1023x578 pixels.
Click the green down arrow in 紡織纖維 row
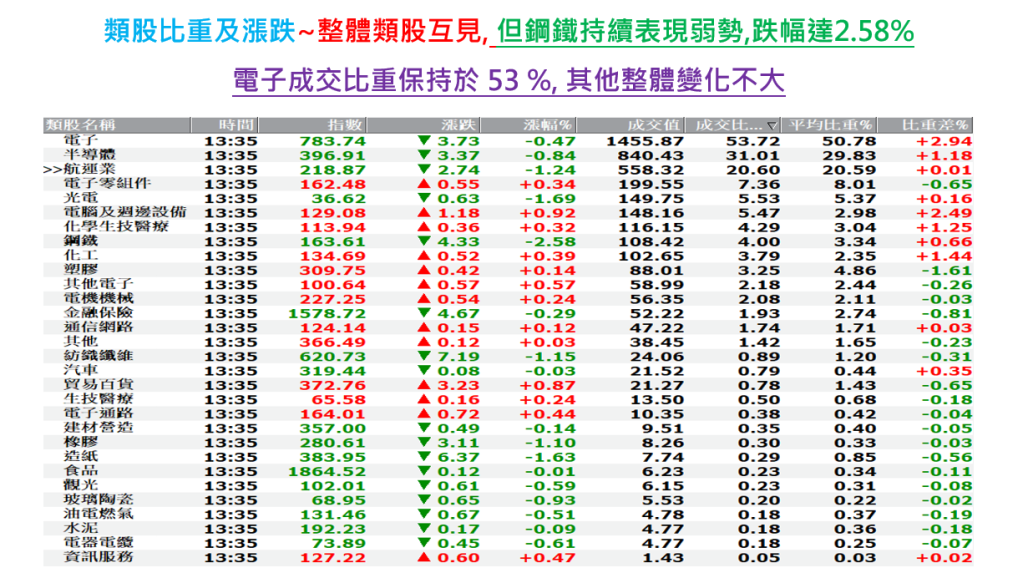pyautogui.click(x=424, y=356)
